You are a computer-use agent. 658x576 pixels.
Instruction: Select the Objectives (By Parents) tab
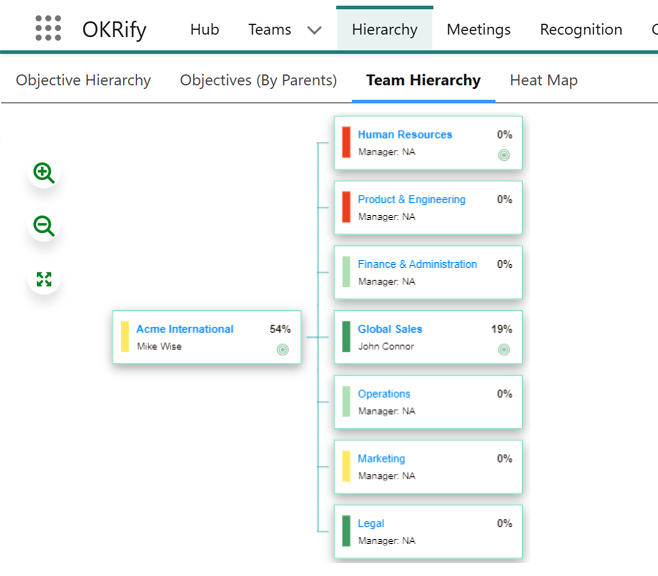point(258,80)
